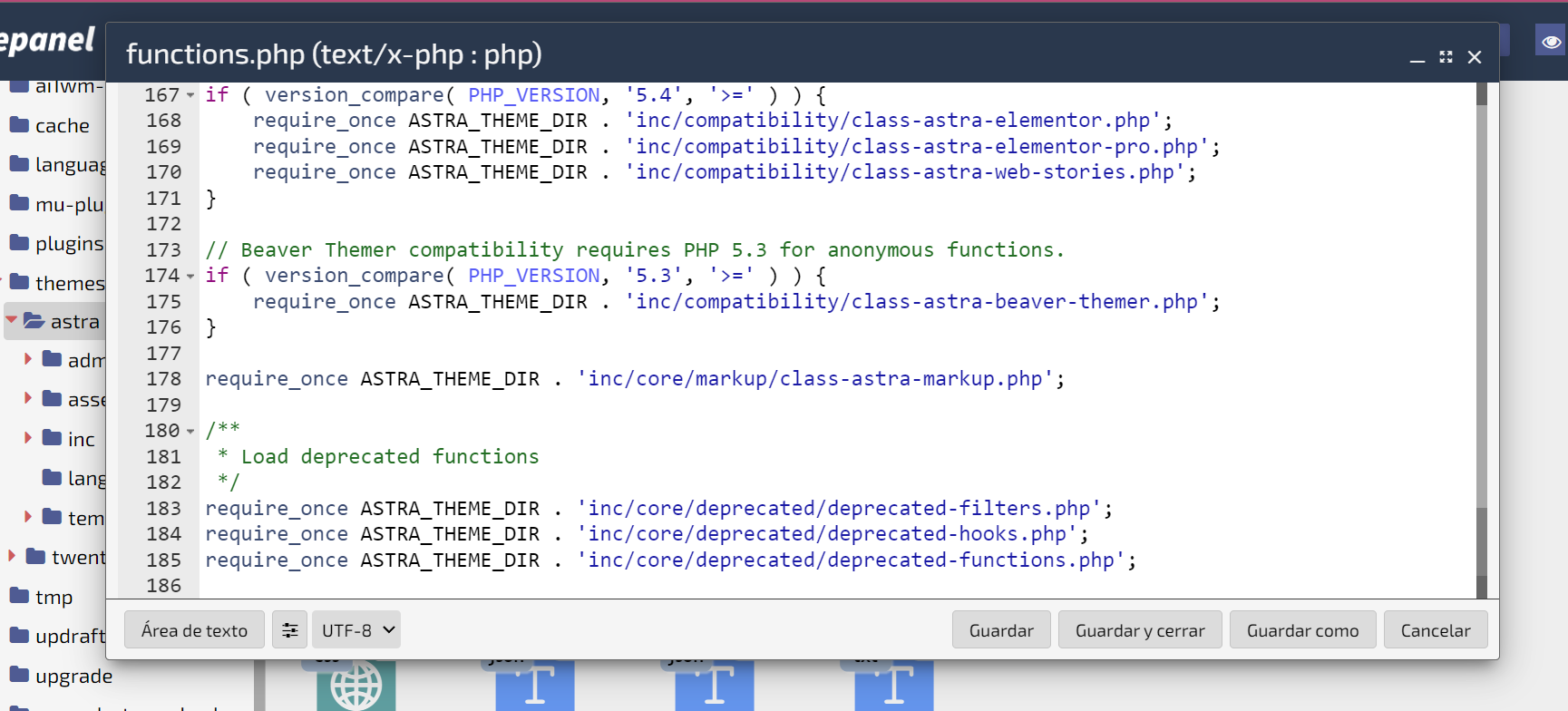The width and height of the screenshot is (1568, 711).
Task: Place cursor on 'class-astra-web-stories.php' string
Action: 905,172
